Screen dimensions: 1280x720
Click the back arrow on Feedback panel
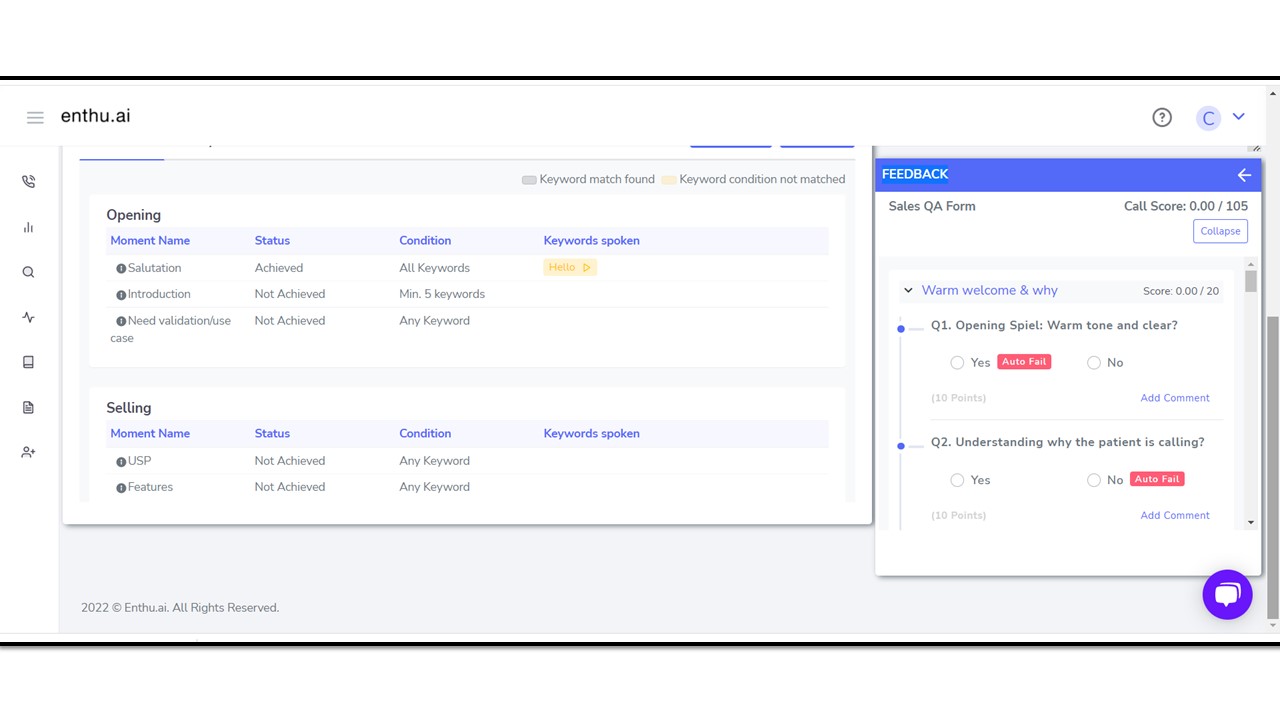click(1244, 175)
